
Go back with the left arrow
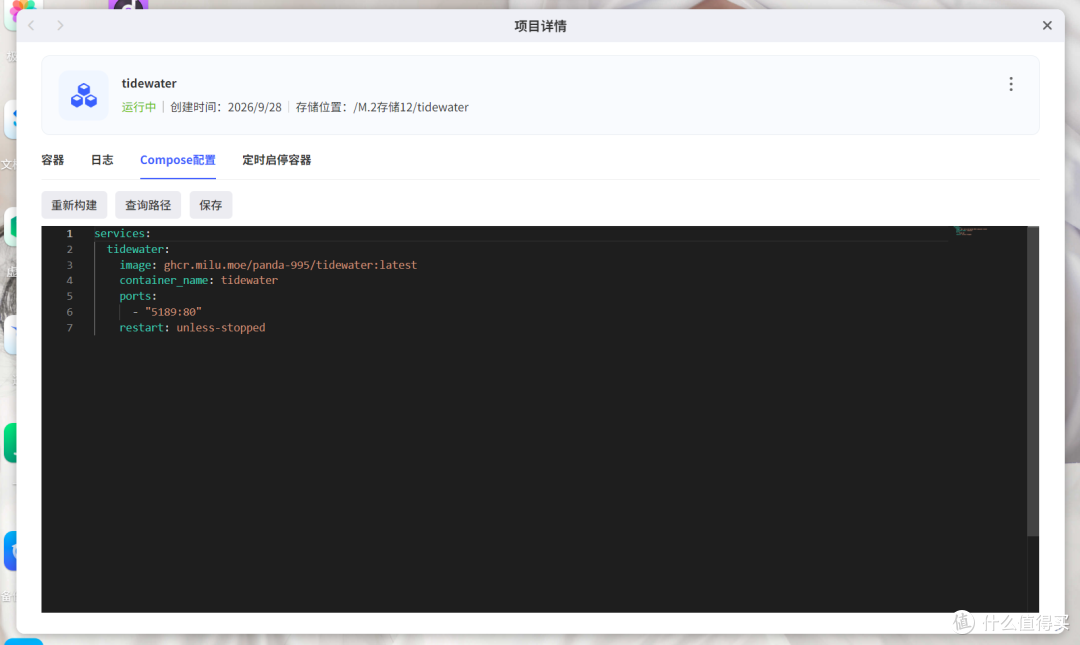click(x=31, y=25)
